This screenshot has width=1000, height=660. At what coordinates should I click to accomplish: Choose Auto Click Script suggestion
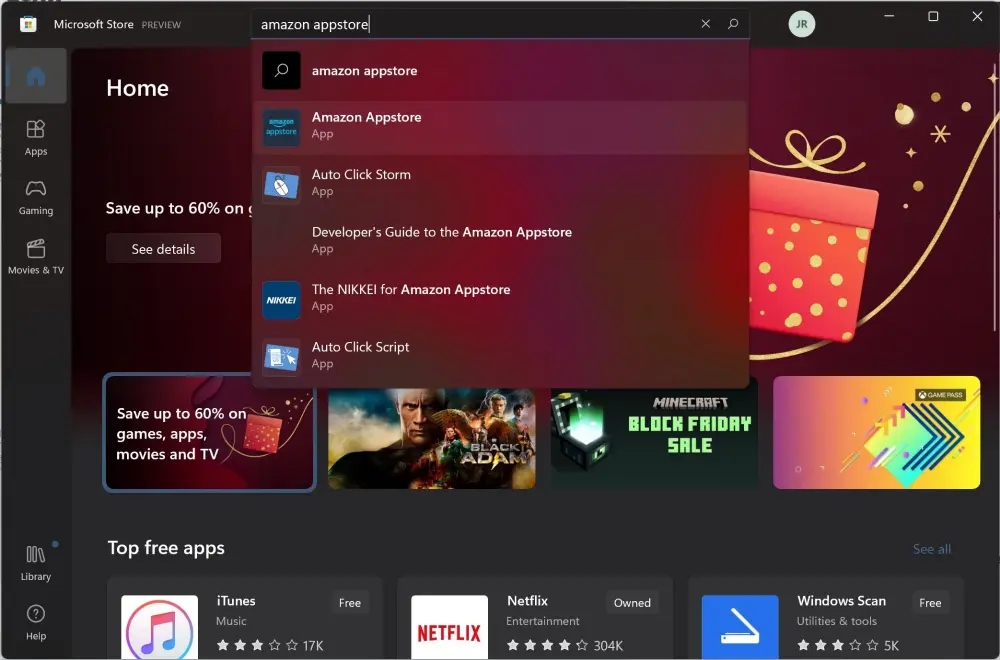coord(500,356)
